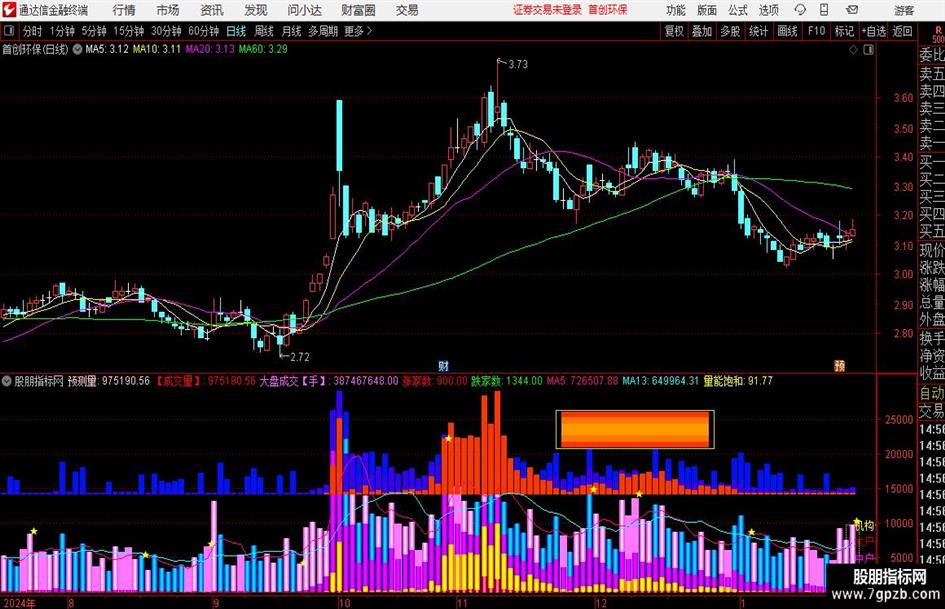Viewport: 945px width, 609px height.
Task: Click the orange gradient volume box
Action: point(635,429)
